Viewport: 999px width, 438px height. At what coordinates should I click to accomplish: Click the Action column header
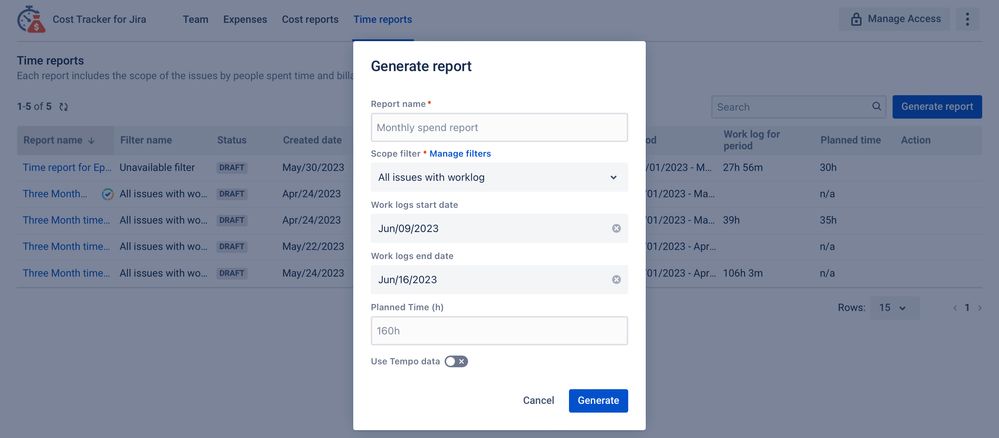[x=916, y=140]
